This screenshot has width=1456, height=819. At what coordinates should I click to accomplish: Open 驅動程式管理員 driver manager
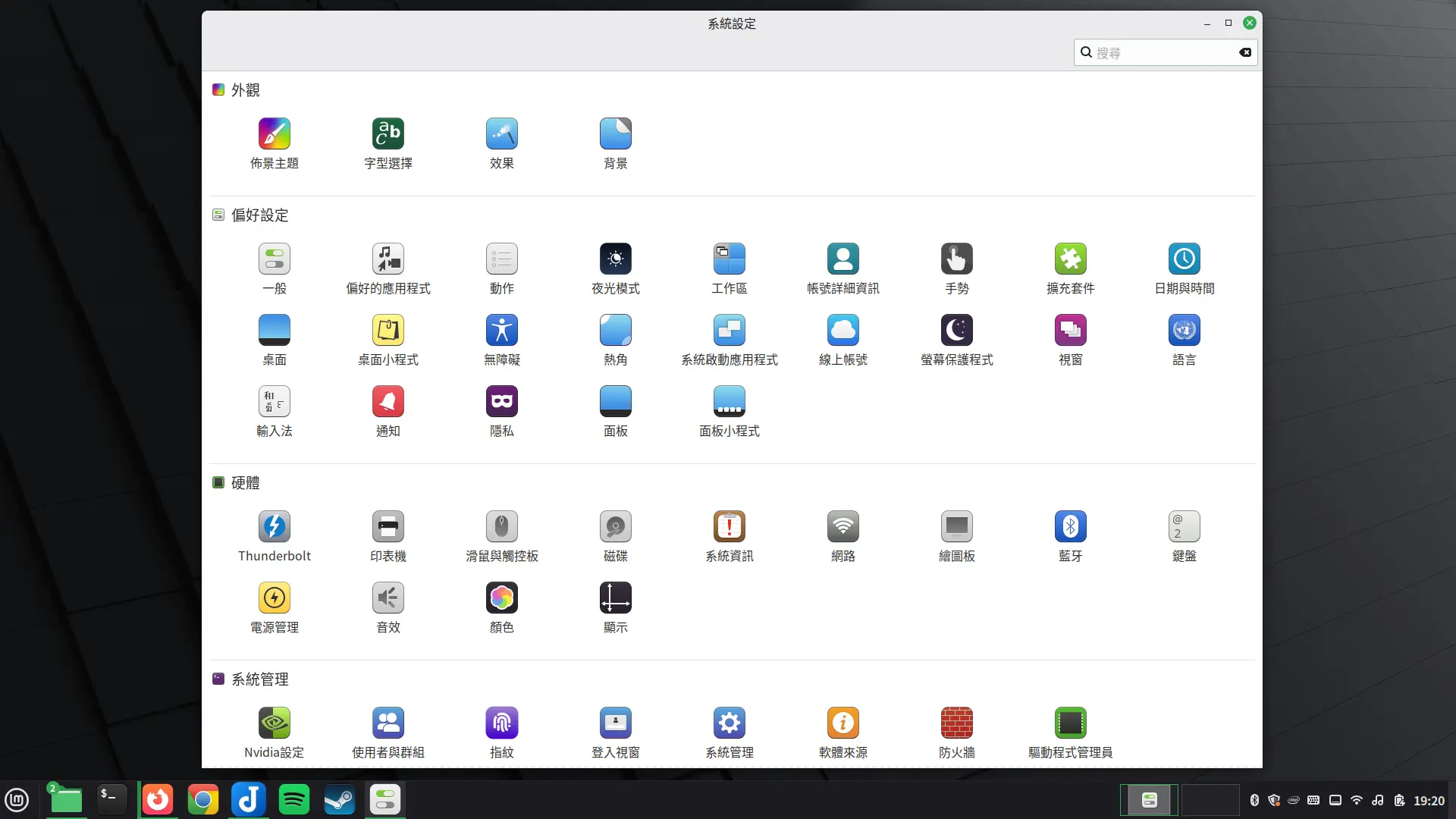point(1070,730)
